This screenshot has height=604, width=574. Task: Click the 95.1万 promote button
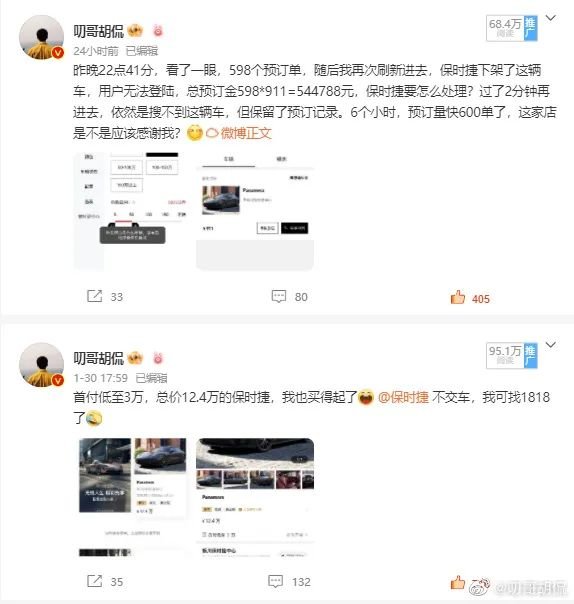click(512, 355)
